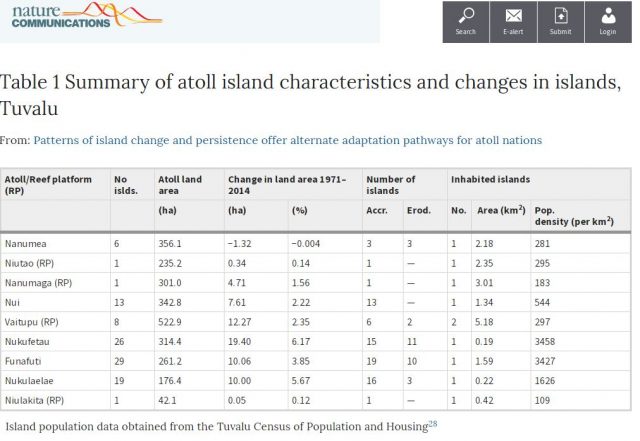The height and width of the screenshot is (441, 640).
Task: Click the Search magnifier icon
Action: (466, 16)
